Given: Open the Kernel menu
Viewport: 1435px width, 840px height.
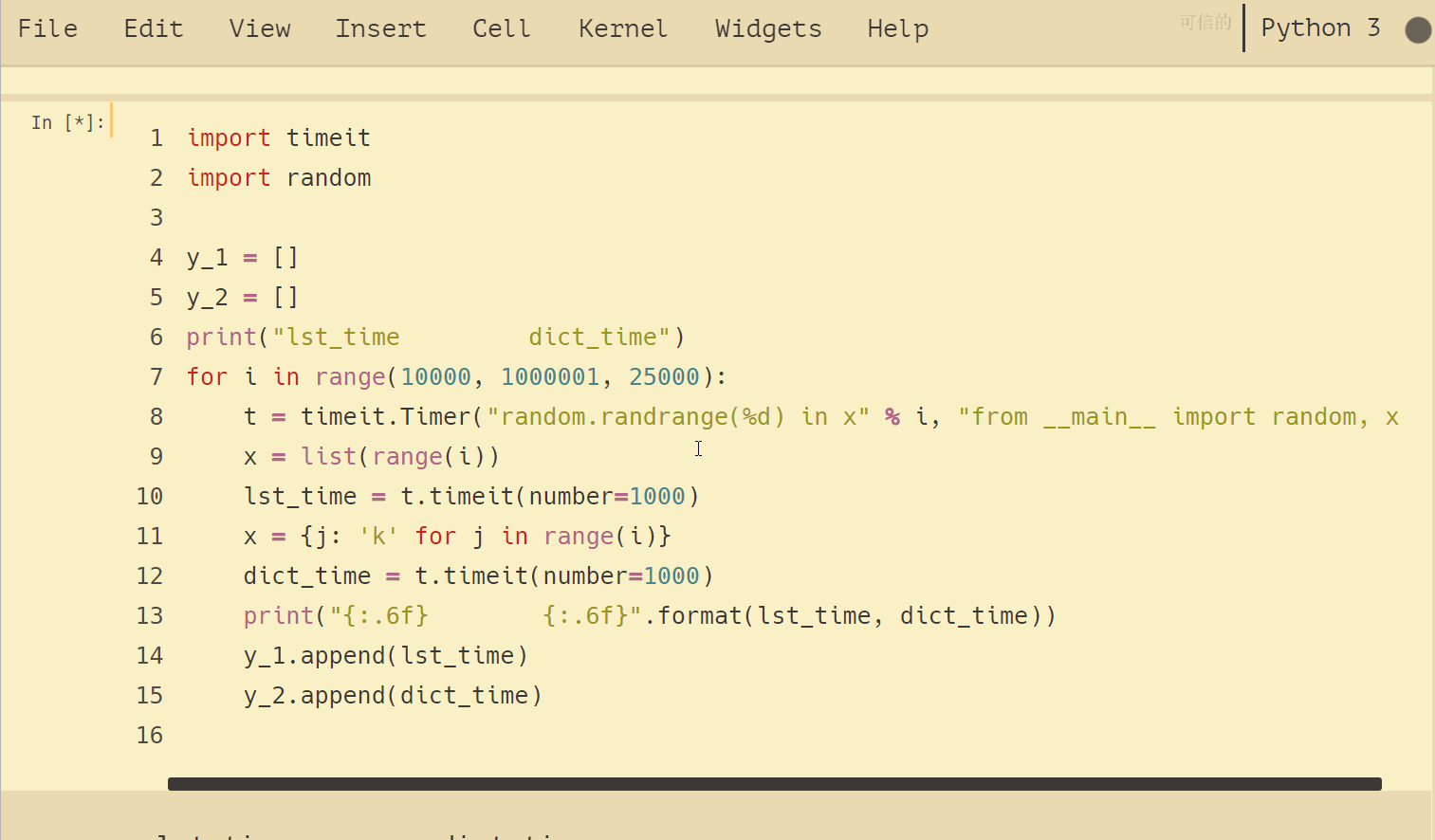Looking at the screenshot, I should (622, 28).
